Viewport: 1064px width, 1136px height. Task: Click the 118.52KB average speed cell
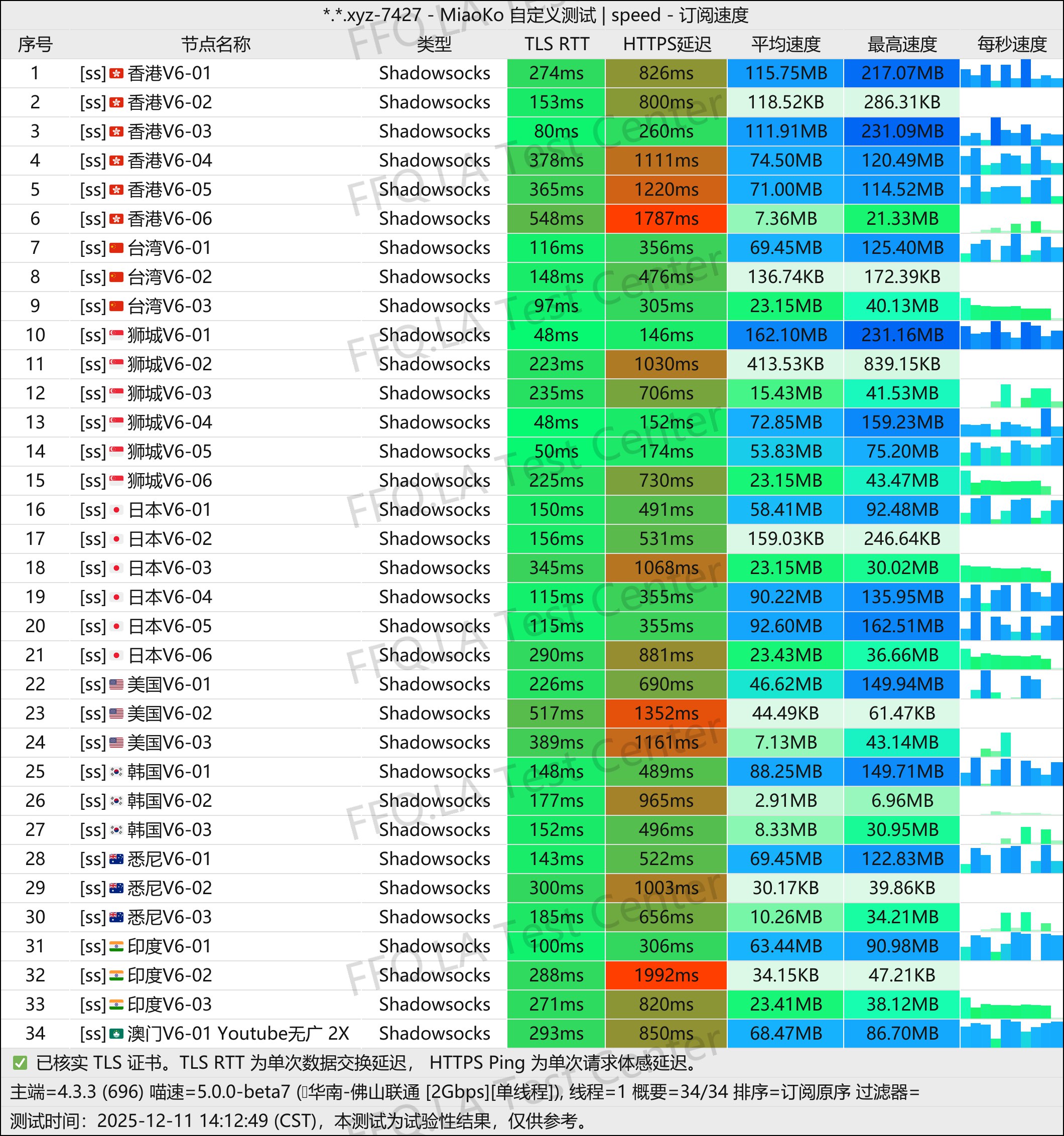[x=786, y=102]
